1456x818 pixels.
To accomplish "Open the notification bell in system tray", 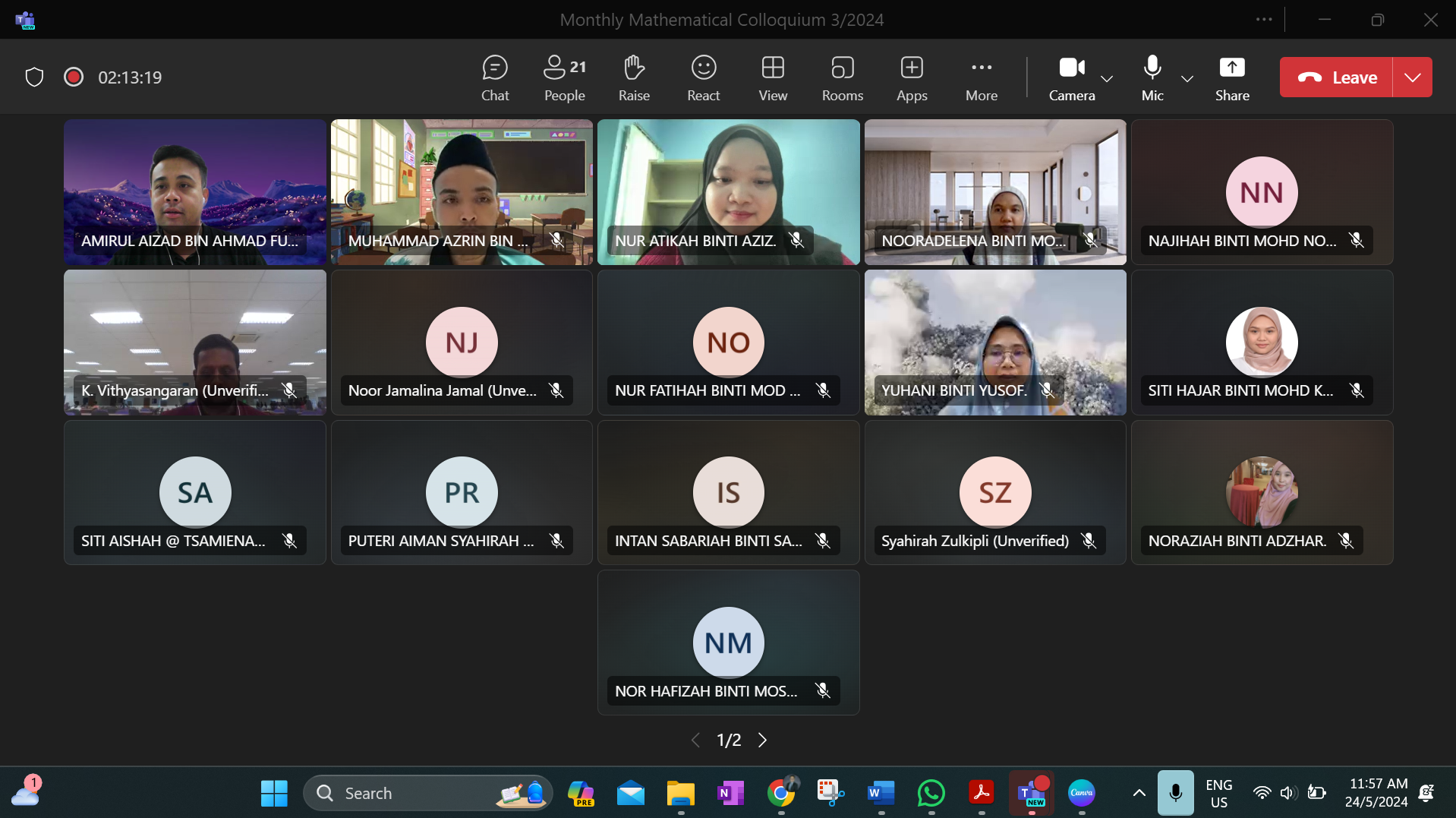I will pyautogui.click(x=1426, y=793).
